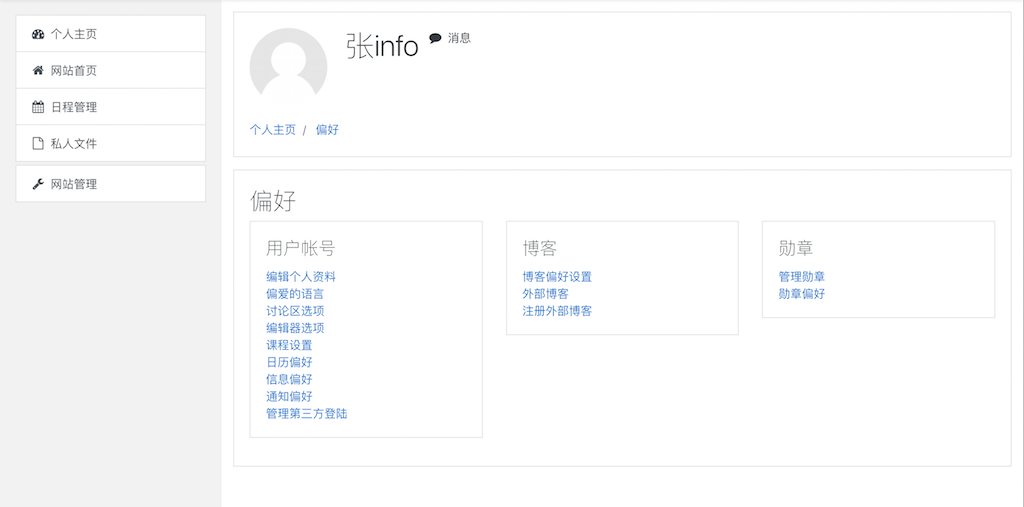Open 偏爱的语言 settings

[x=295, y=294]
